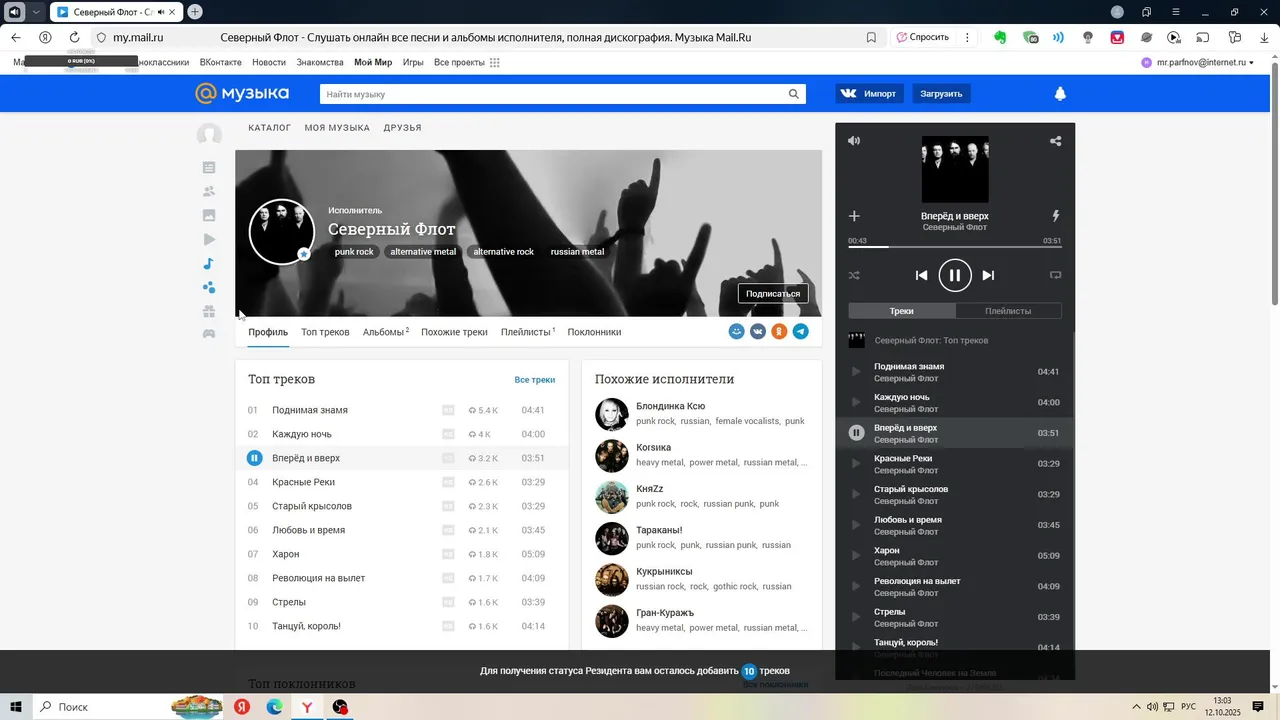Image resolution: width=1280 pixels, height=720 pixels.
Task: Open the МОЯ МУЗЫКА tab
Action: coord(337,128)
